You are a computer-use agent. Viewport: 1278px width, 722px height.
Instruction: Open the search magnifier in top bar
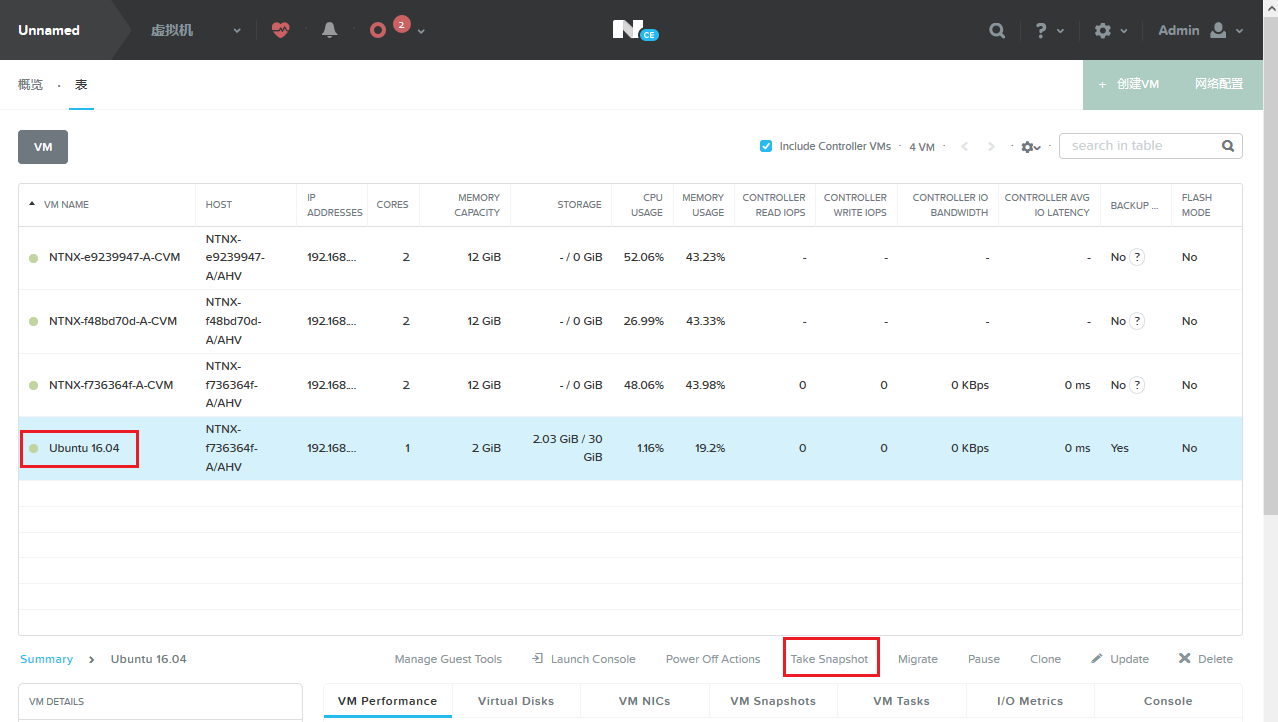[997, 30]
